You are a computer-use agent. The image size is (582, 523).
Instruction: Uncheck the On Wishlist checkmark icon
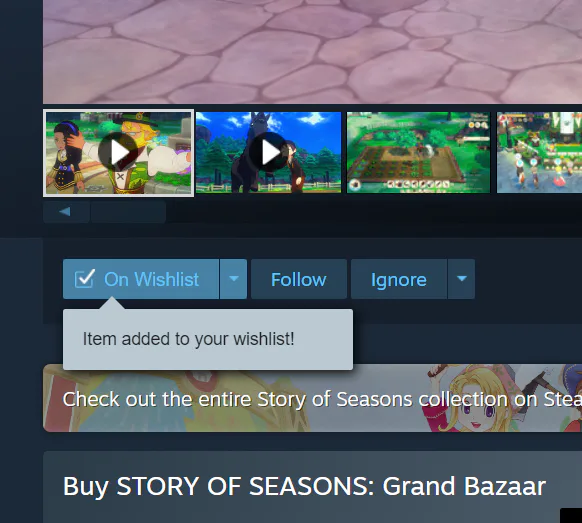[85, 279]
